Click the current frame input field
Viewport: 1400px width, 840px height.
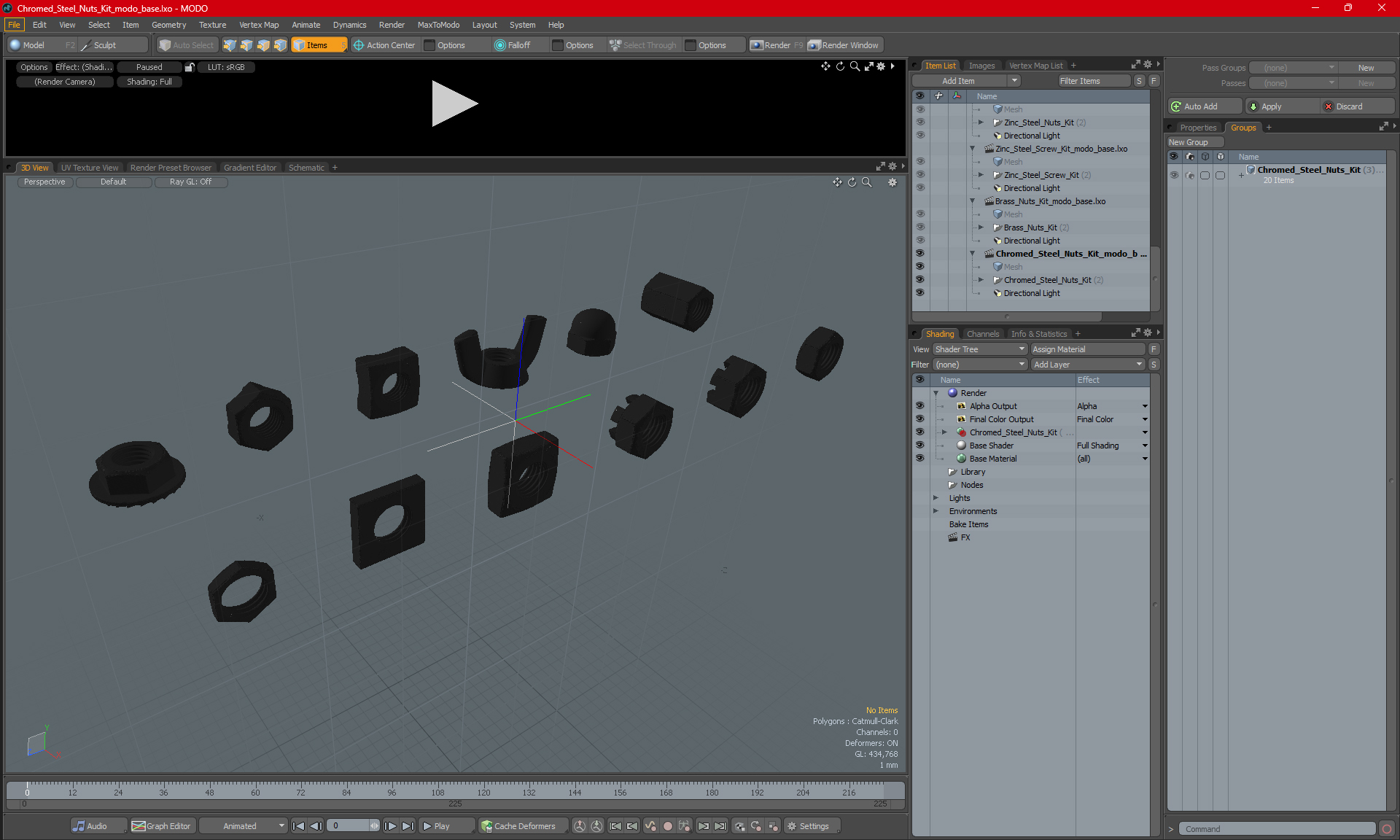[x=348, y=826]
